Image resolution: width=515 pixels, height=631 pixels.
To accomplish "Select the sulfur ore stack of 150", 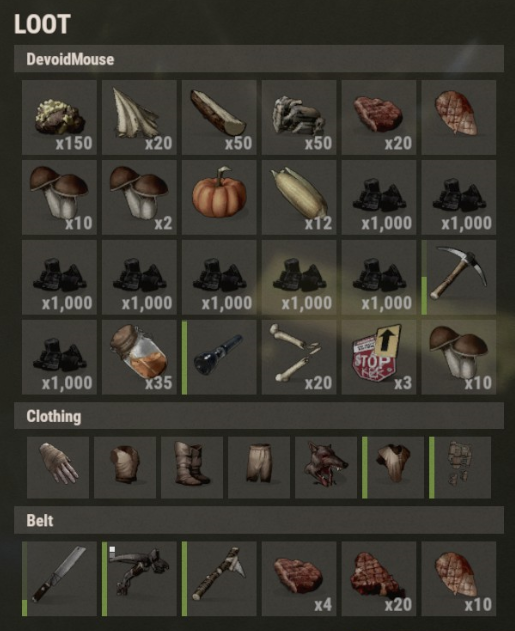I will 59,117.
